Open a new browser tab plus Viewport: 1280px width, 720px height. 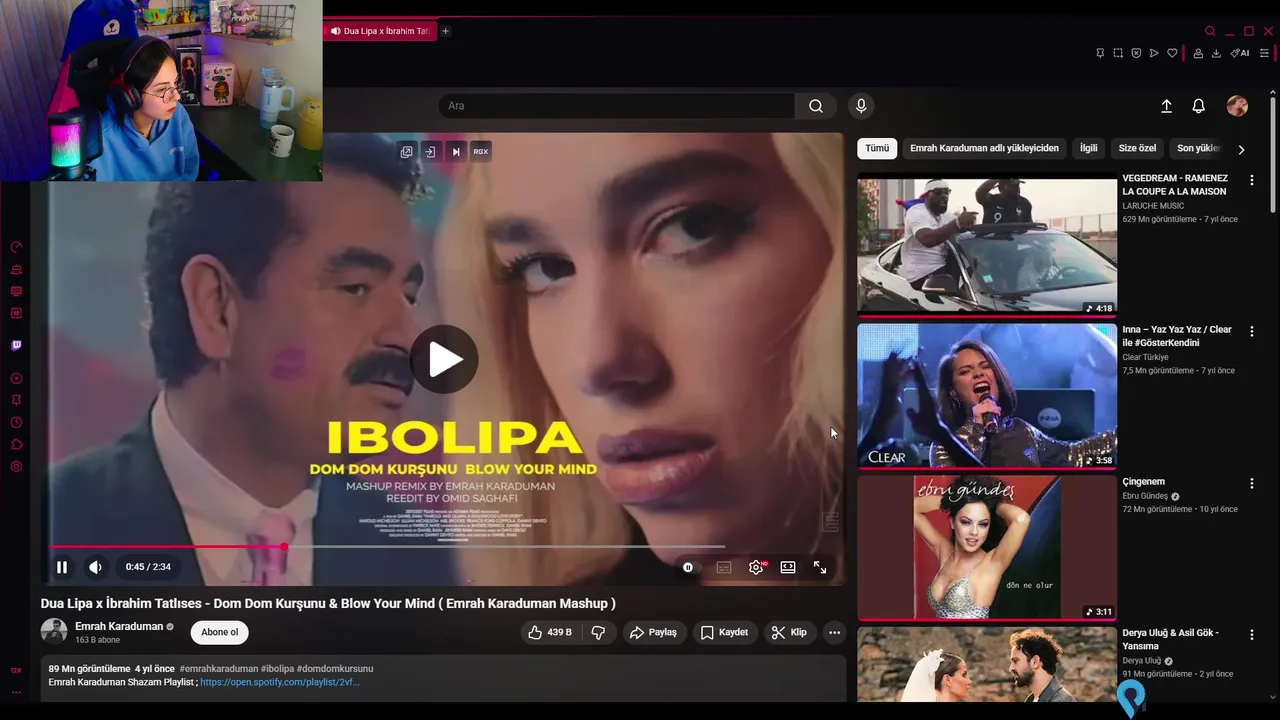(x=445, y=31)
